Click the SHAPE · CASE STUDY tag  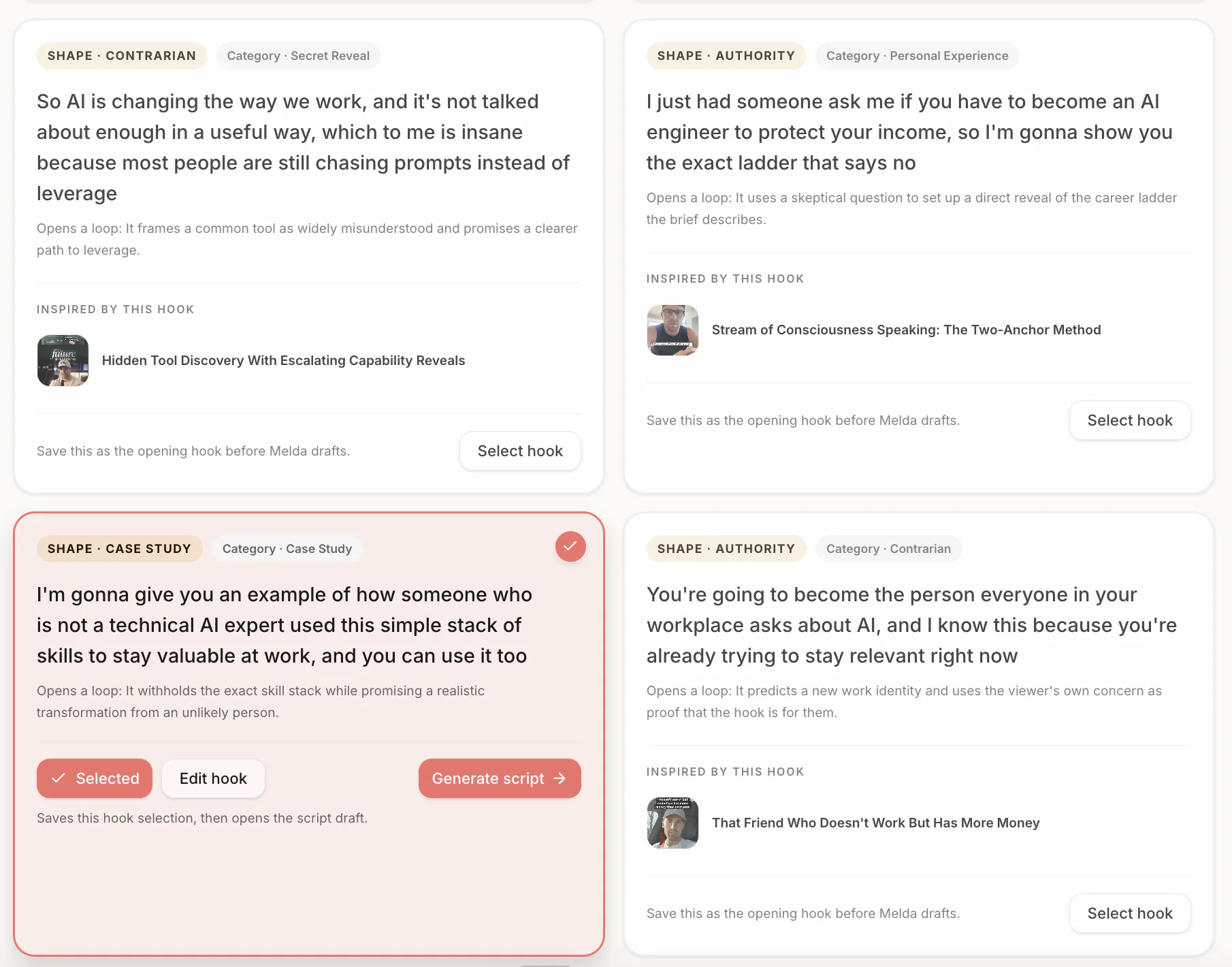pyautogui.click(x=119, y=549)
